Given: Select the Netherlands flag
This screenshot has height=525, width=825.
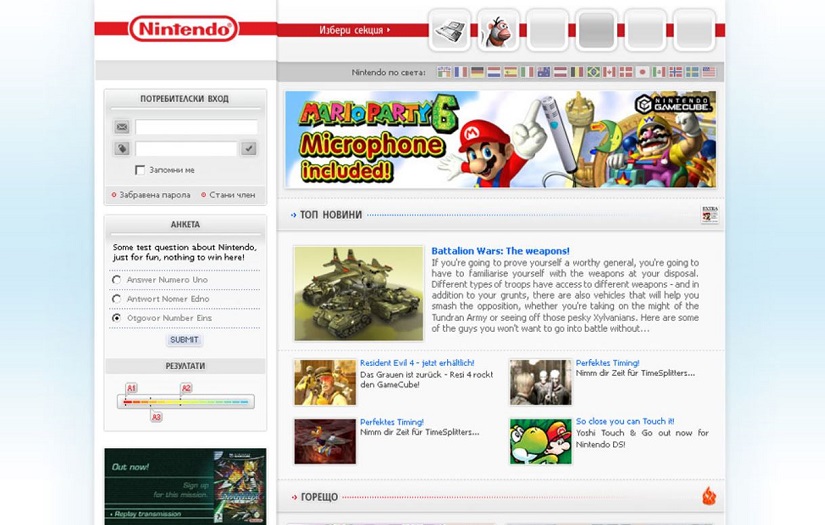Looking at the screenshot, I should pyautogui.click(x=494, y=72).
